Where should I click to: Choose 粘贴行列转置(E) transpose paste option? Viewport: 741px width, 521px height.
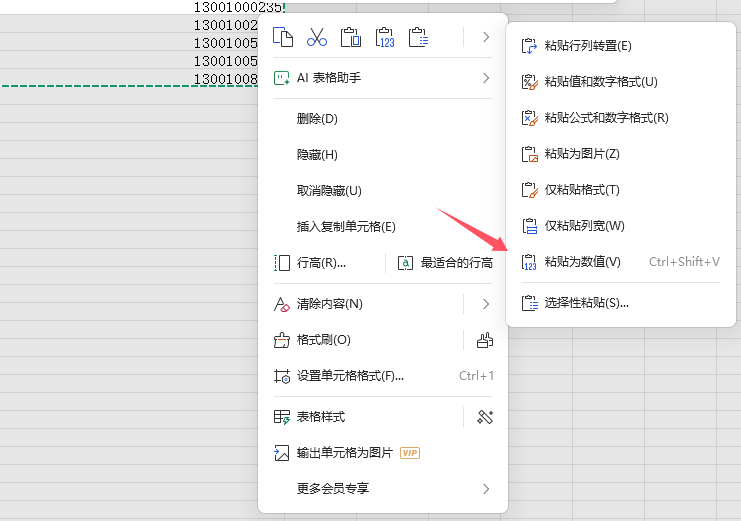point(587,46)
